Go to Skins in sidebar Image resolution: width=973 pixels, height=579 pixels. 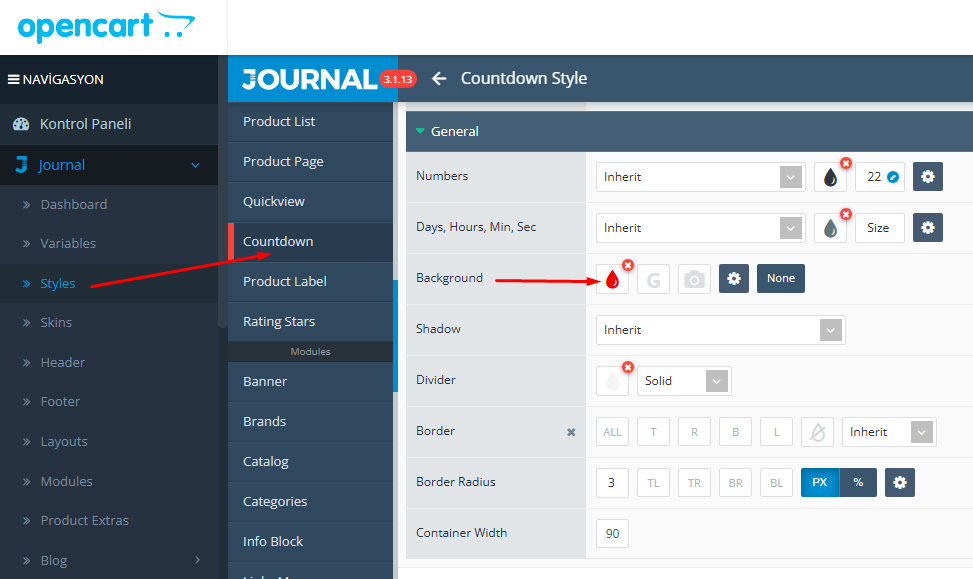pos(56,323)
